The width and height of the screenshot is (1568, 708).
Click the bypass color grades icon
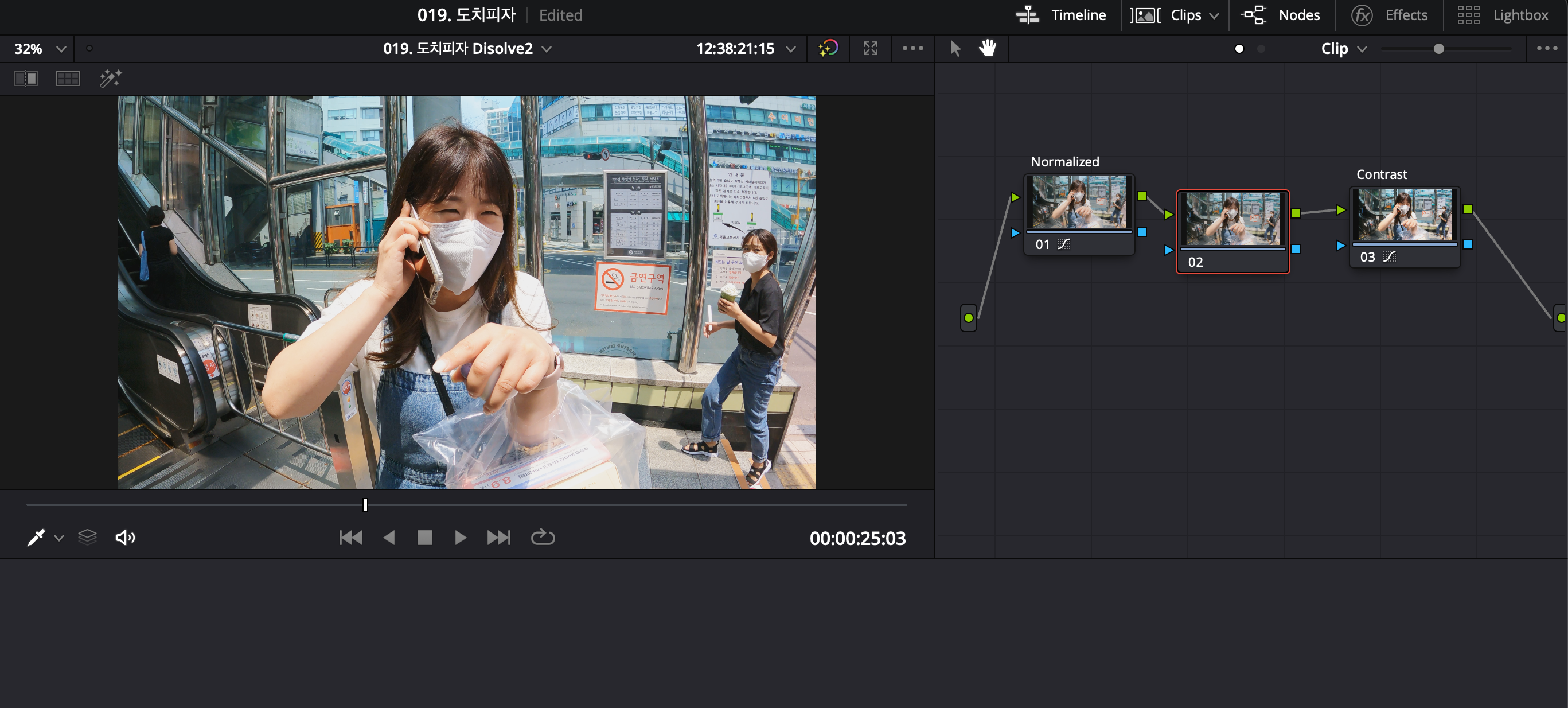(828, 48)
